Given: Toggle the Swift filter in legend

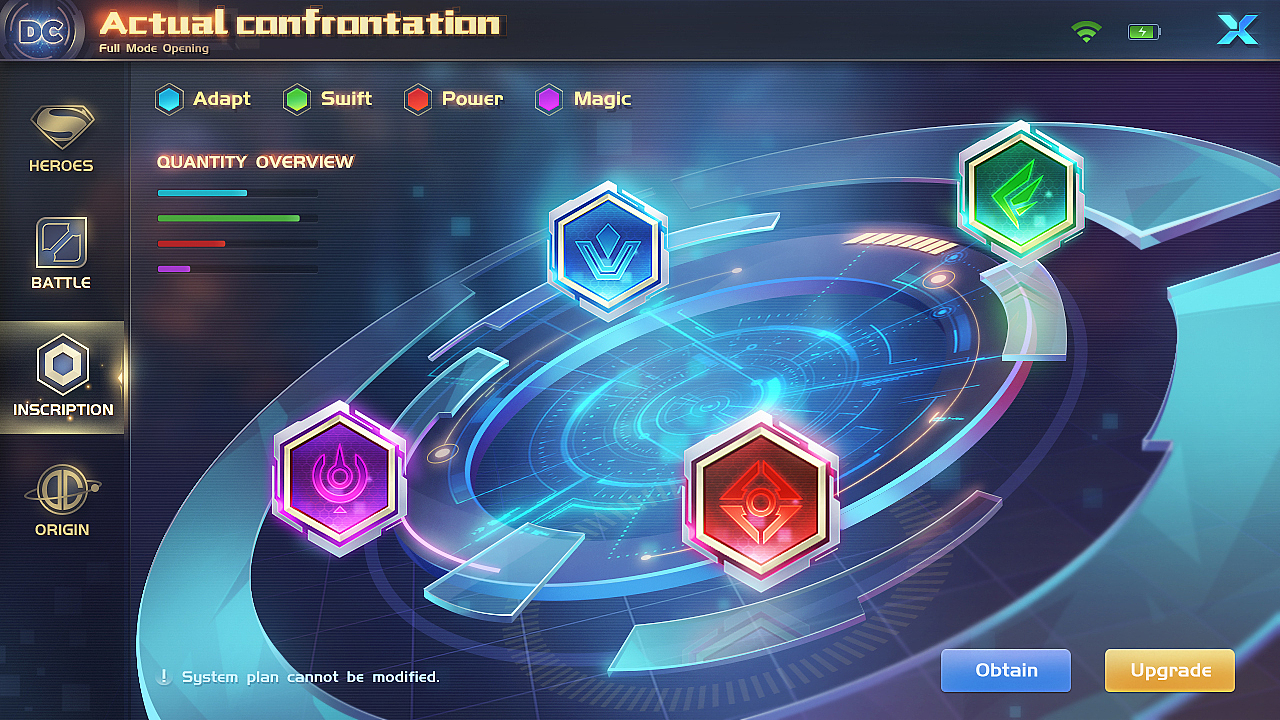Looking at the screenshot, I should pyautogui.click(x=328, y=99).
